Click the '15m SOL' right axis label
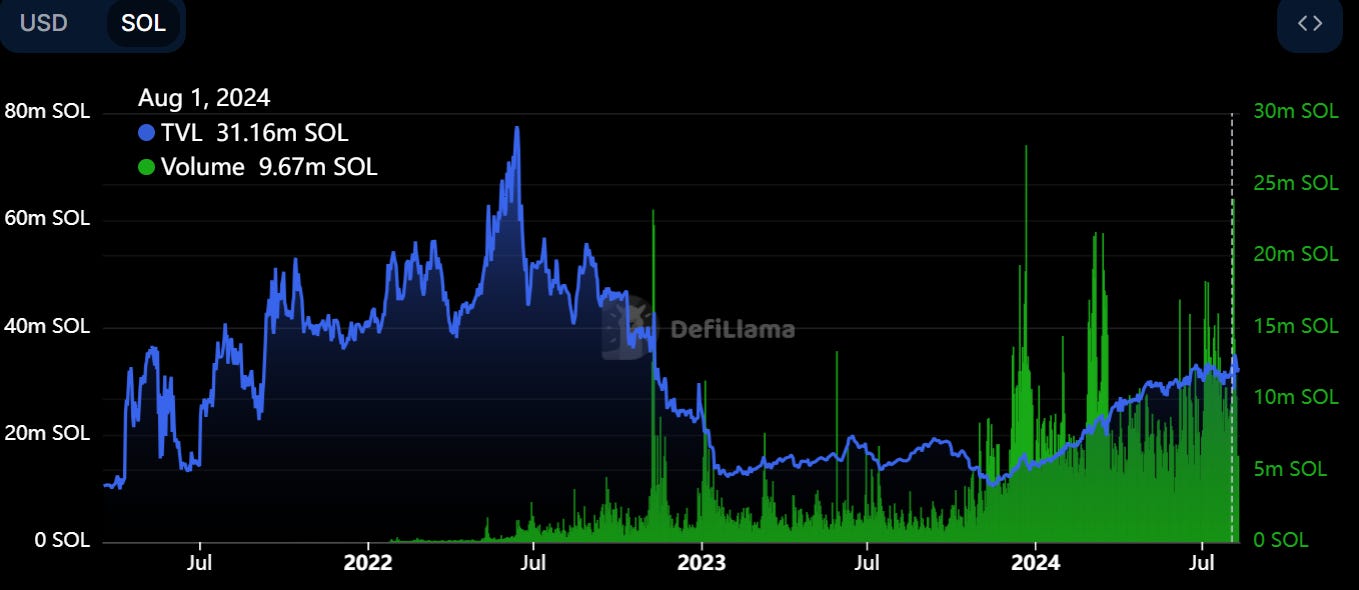Viewport: 1359px width, 590px height. 1296,326
